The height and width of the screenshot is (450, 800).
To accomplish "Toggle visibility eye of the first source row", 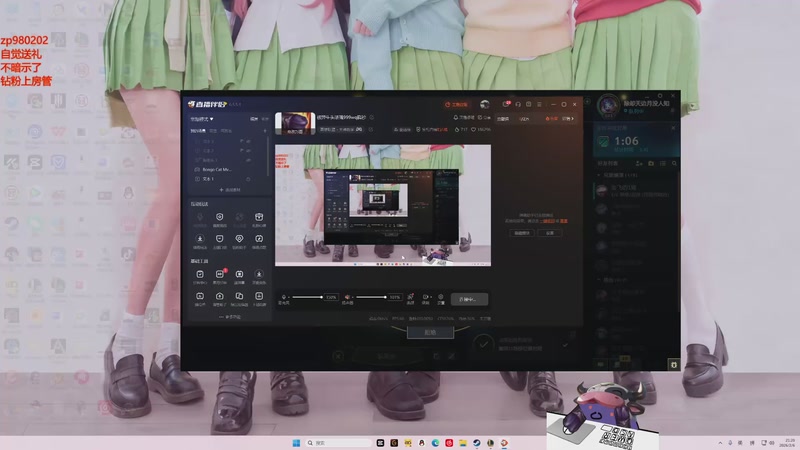I will coord(248,141).
